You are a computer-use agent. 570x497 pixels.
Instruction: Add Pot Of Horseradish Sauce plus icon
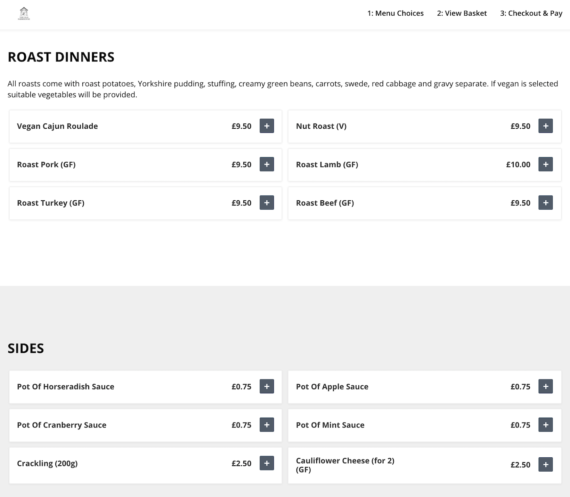pyautogui.click(x=266, y=386)
